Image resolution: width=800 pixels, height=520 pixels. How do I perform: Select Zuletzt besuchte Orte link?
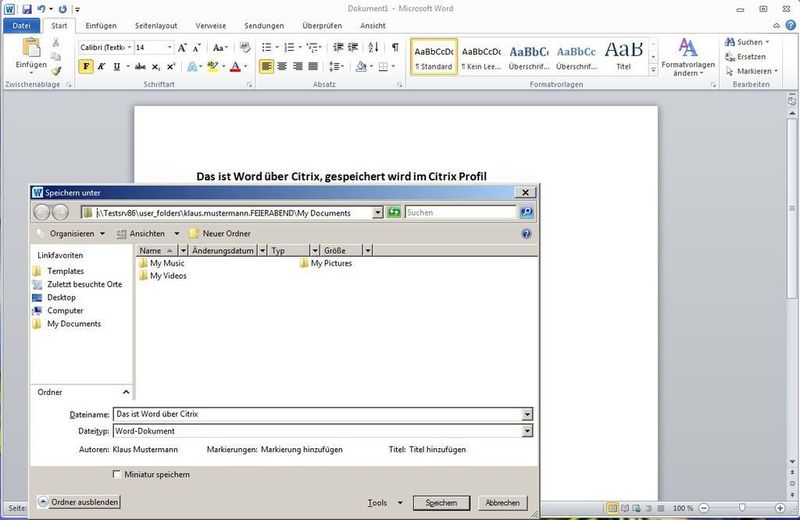pyautogui.click(x=78, y=284)
